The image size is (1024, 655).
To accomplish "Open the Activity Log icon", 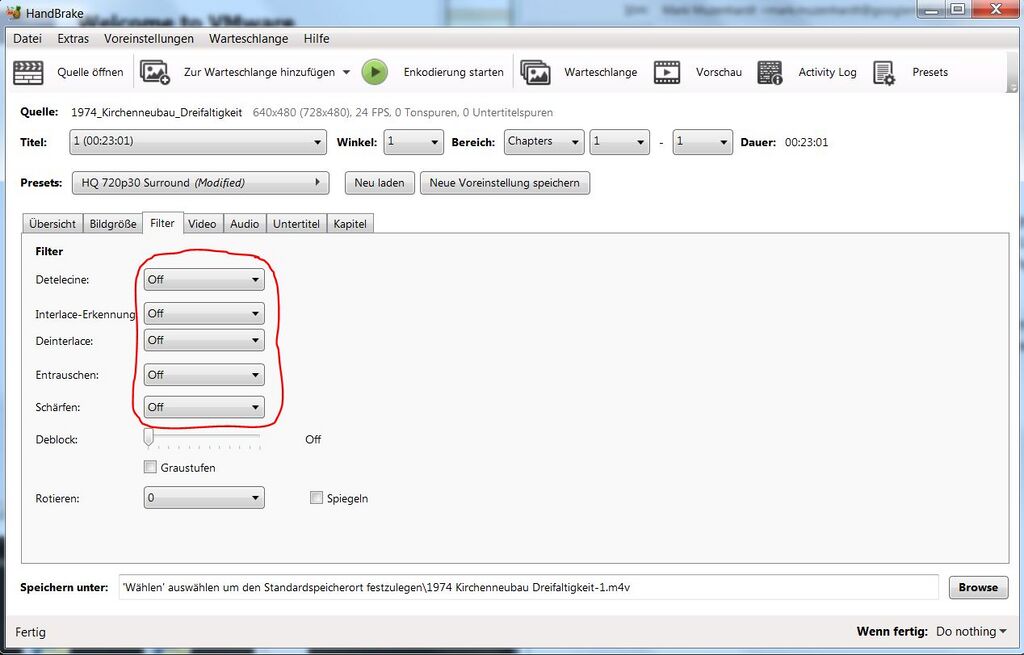I will (770, 72).
